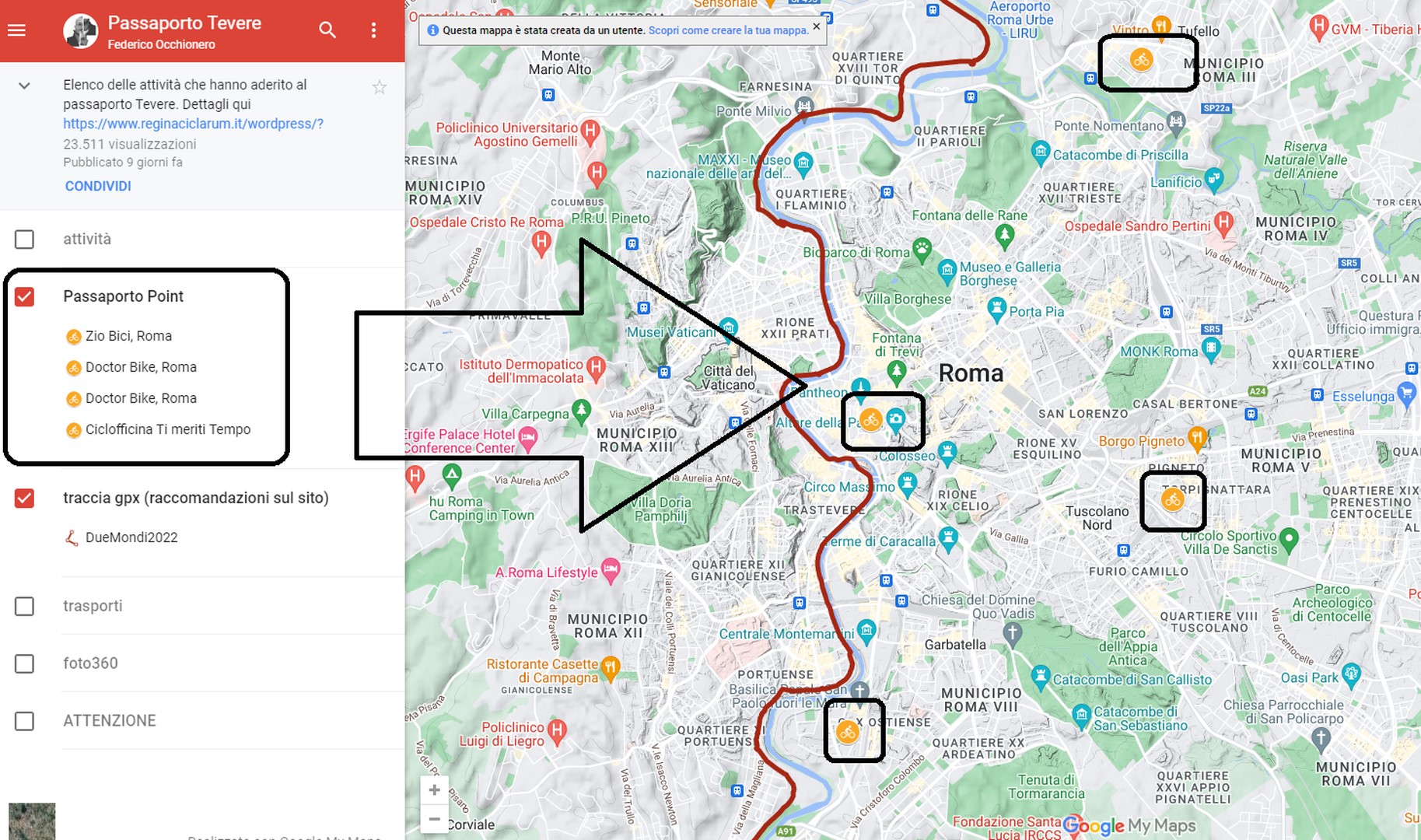Click Policlinico Gemelli hospital marker
1421x840 pixels.
[590, 132]
